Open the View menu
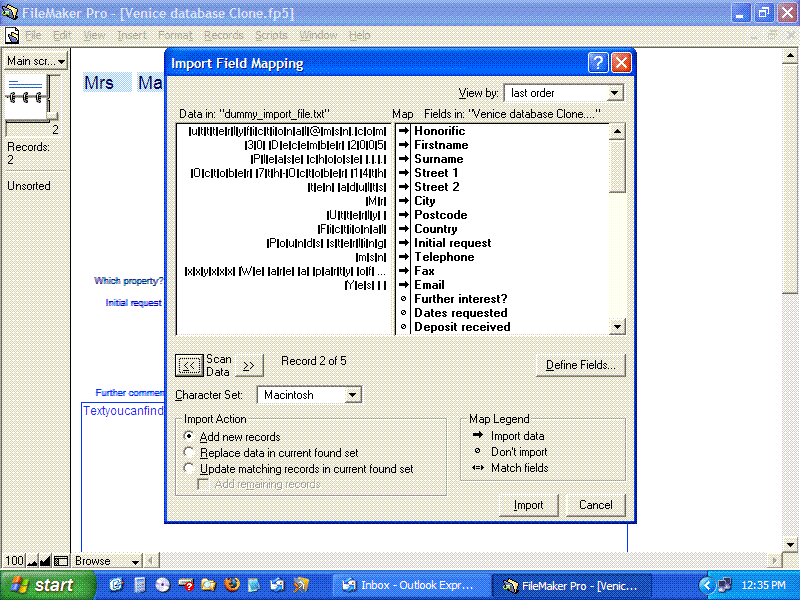The height and width of the screenshot is (600, 800). coord(94,35)
